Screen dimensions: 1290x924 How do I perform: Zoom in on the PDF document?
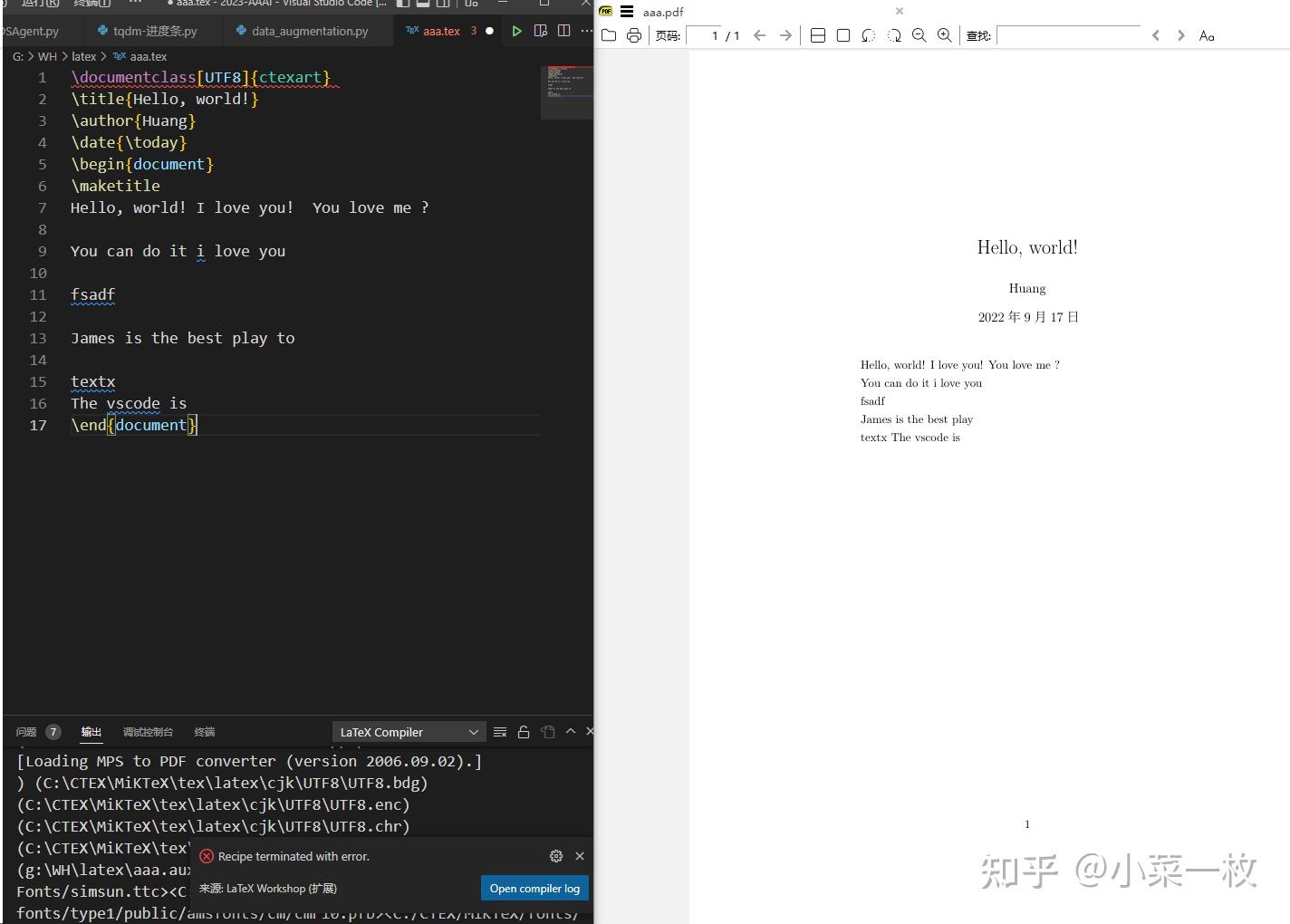(x=945, y=35)
